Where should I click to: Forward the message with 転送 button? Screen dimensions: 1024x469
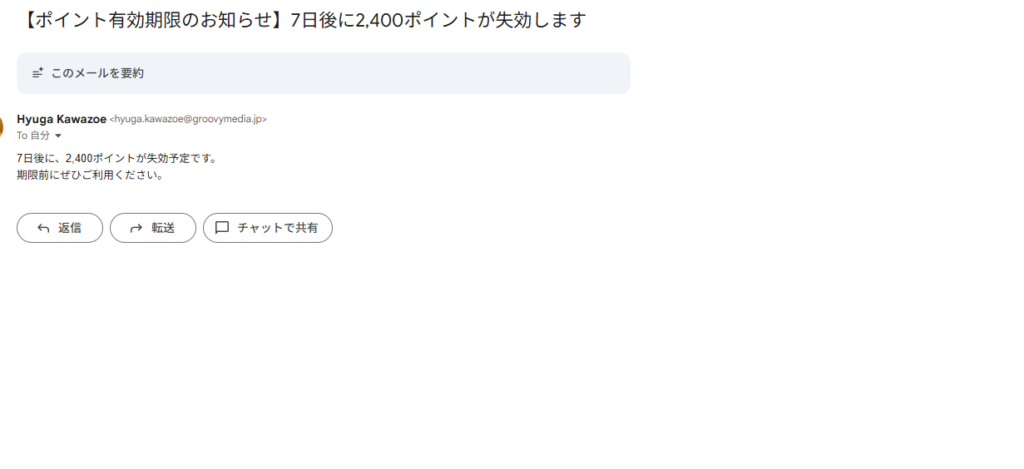click(153, 228)
